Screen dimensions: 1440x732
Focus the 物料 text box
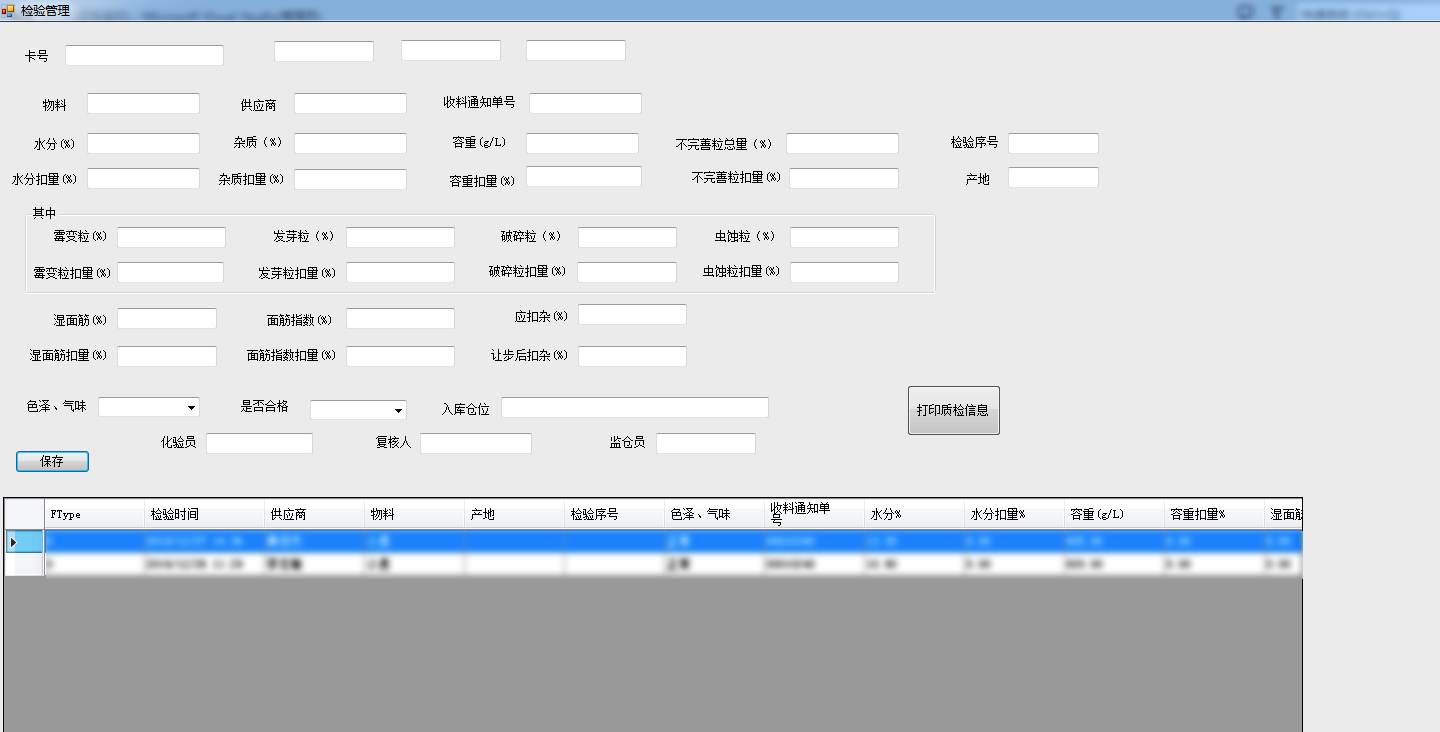143,104
